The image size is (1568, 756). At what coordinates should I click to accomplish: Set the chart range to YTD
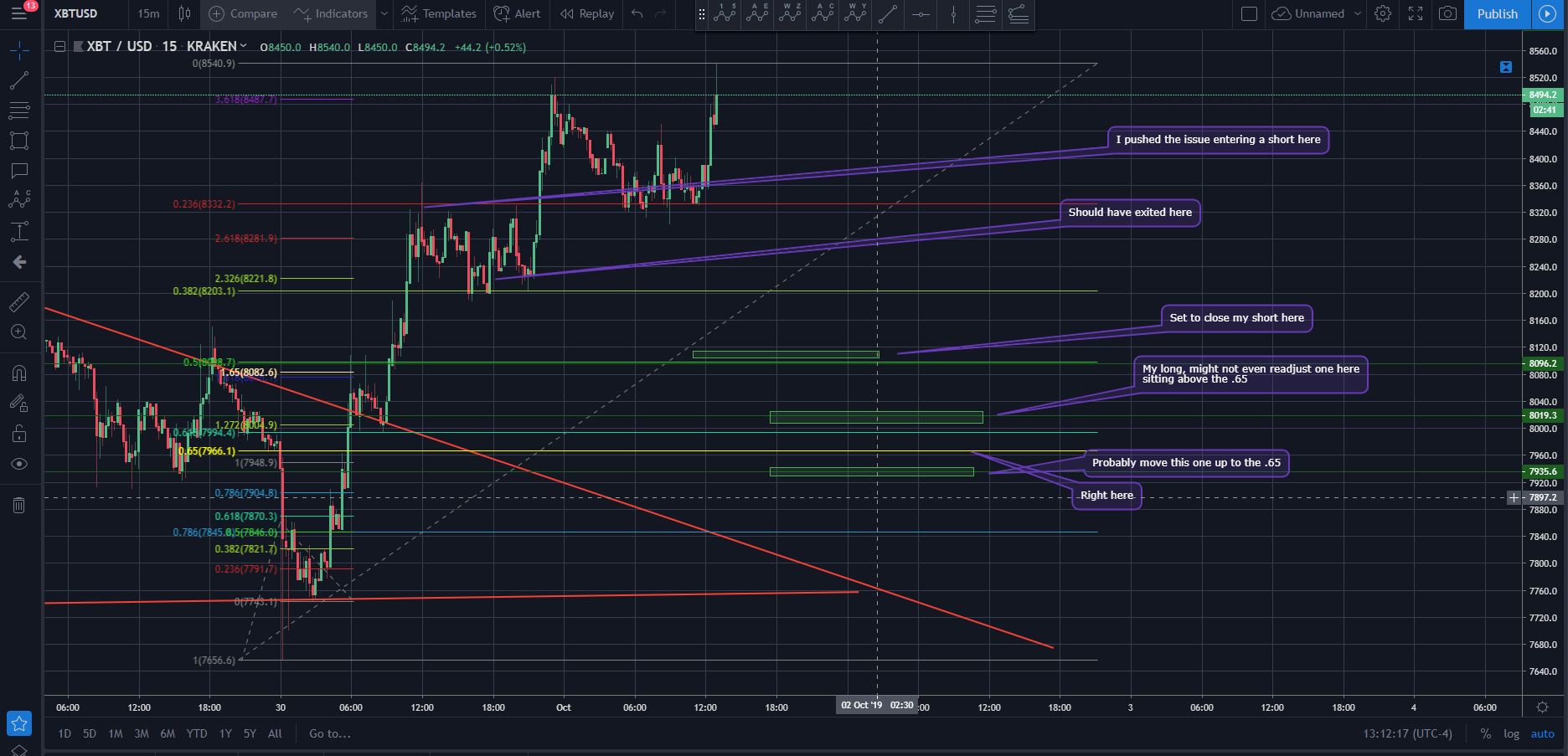[x=197, y=733]
